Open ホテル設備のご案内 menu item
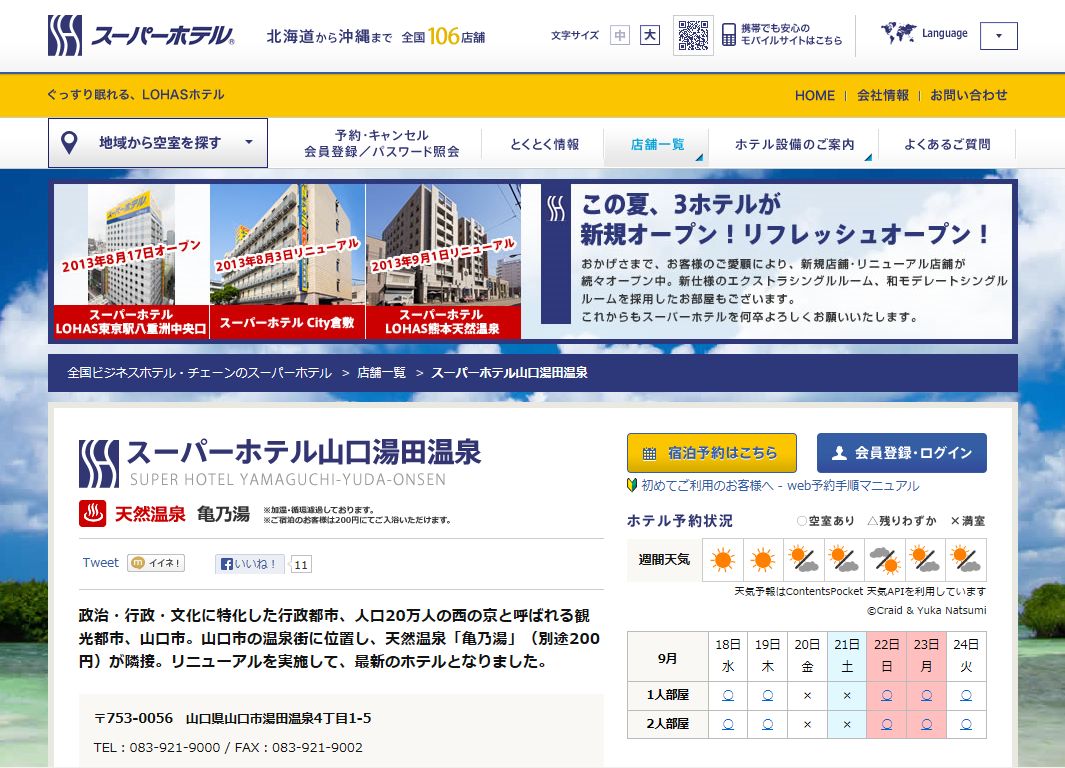Viewport: 1065px width, 768px height. coord(794,144)
